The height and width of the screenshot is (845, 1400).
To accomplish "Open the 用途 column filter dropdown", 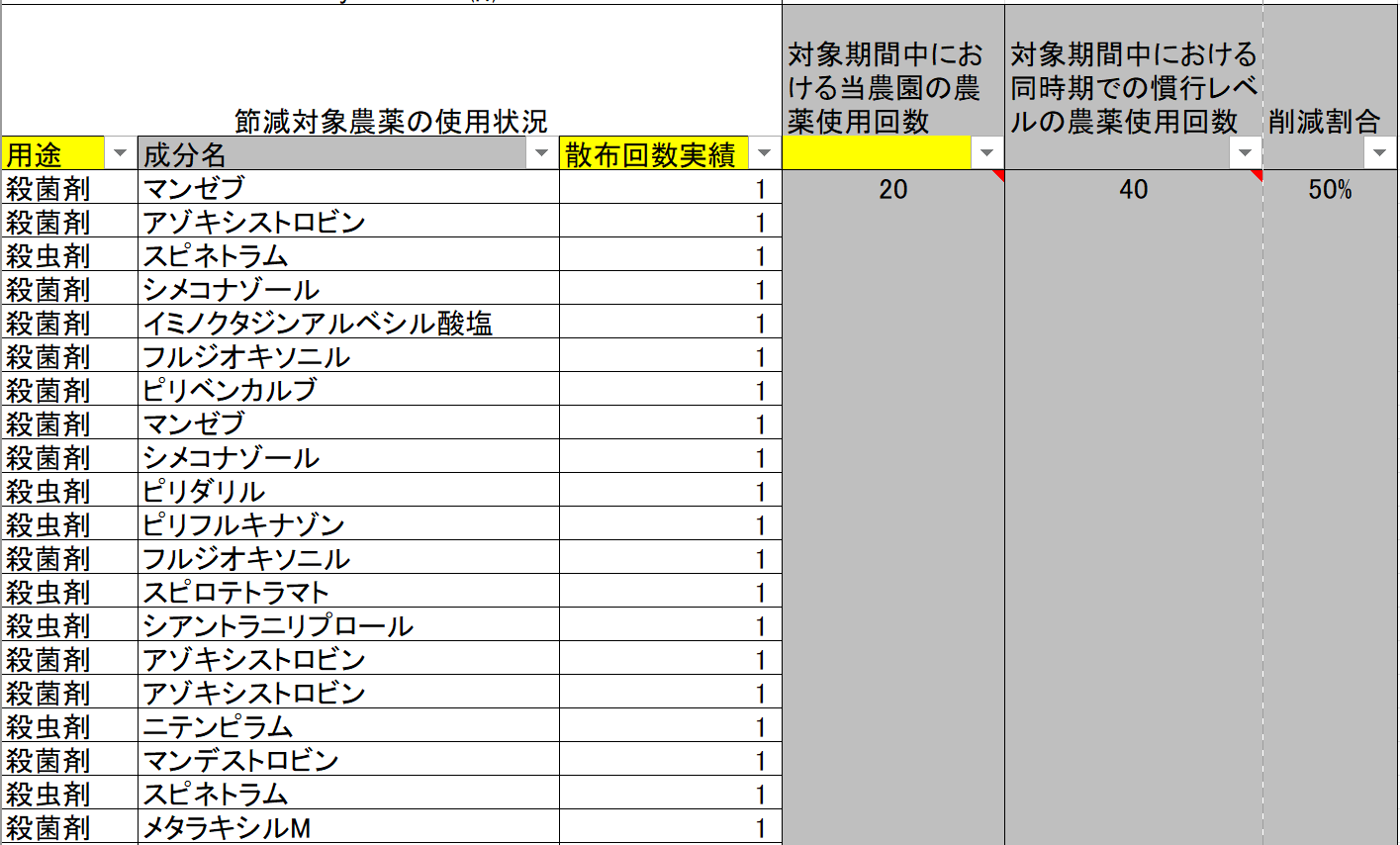I will click(121, 153).
